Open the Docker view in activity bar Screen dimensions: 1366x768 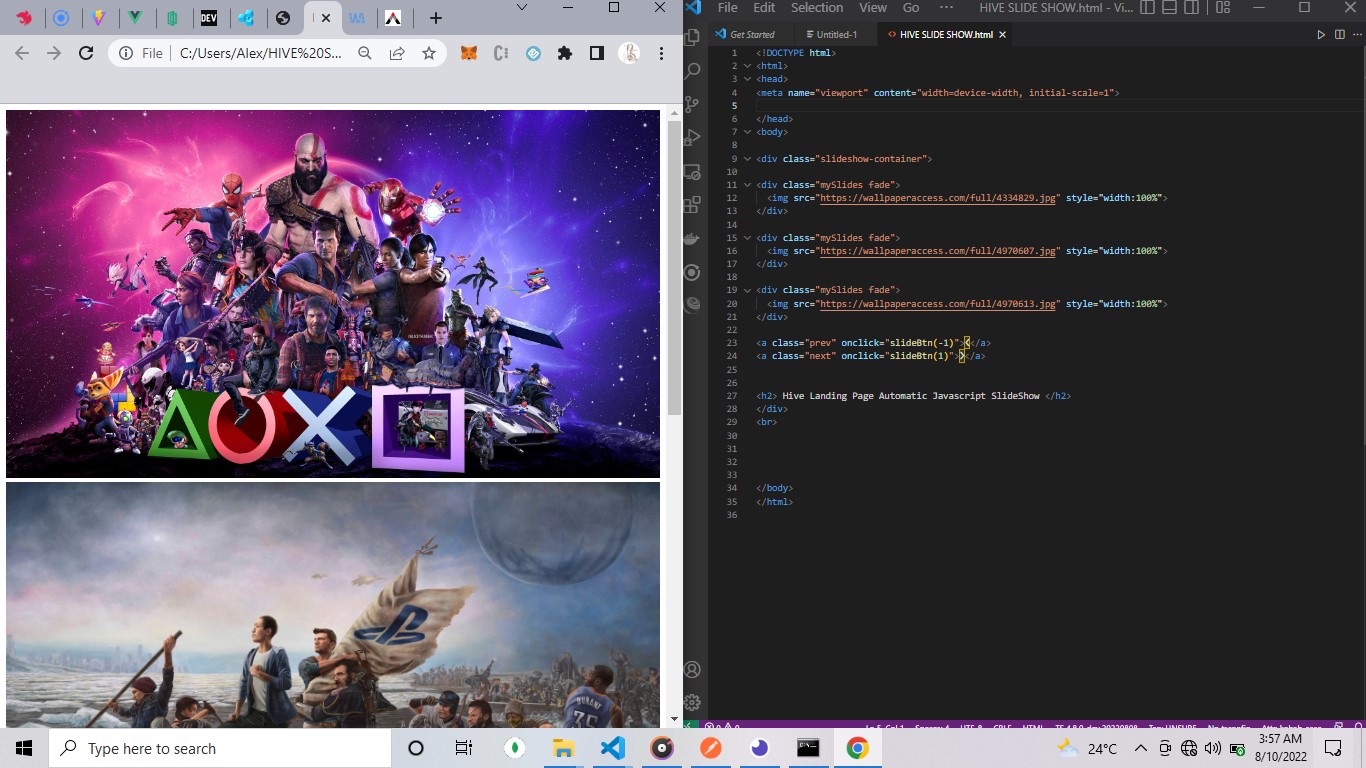[692, 239]
